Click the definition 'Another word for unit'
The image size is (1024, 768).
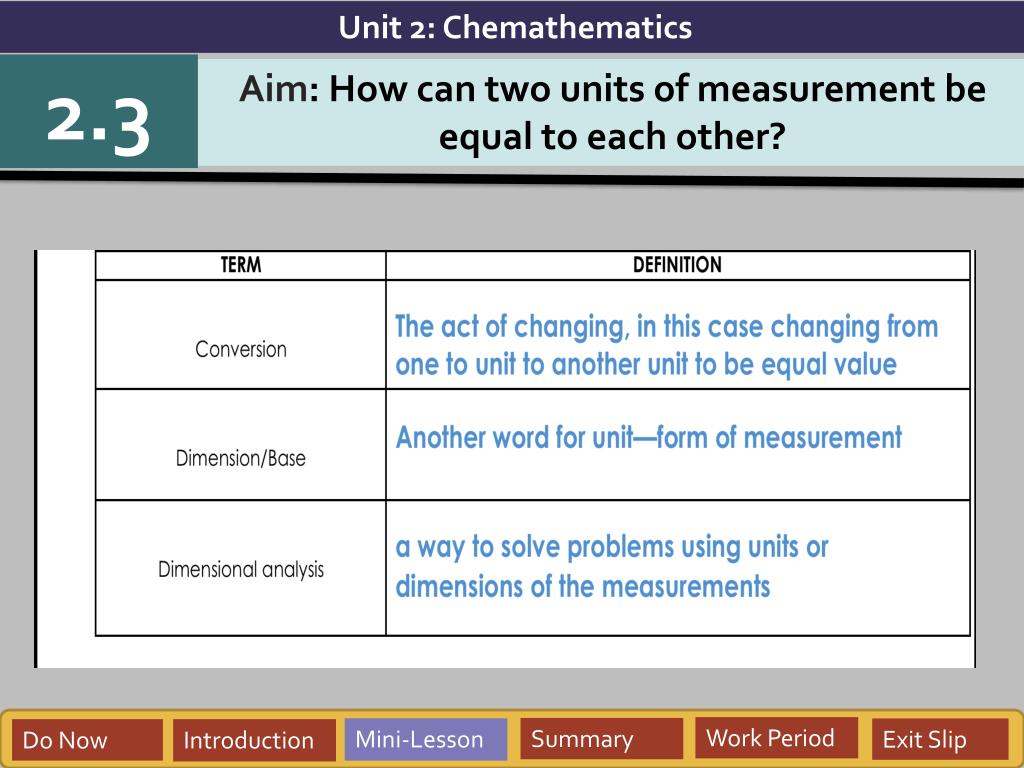coord(648,438)
